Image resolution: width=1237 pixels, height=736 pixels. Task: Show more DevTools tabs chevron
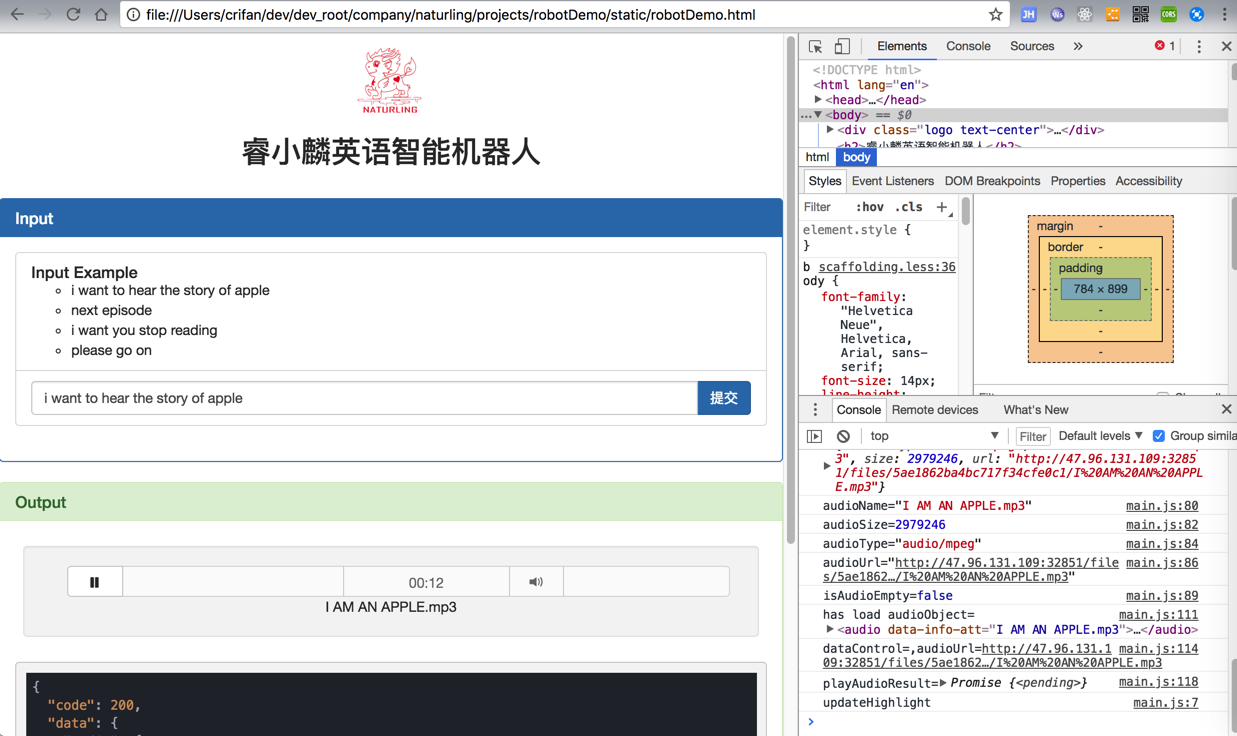click(x=1078, y=47)
